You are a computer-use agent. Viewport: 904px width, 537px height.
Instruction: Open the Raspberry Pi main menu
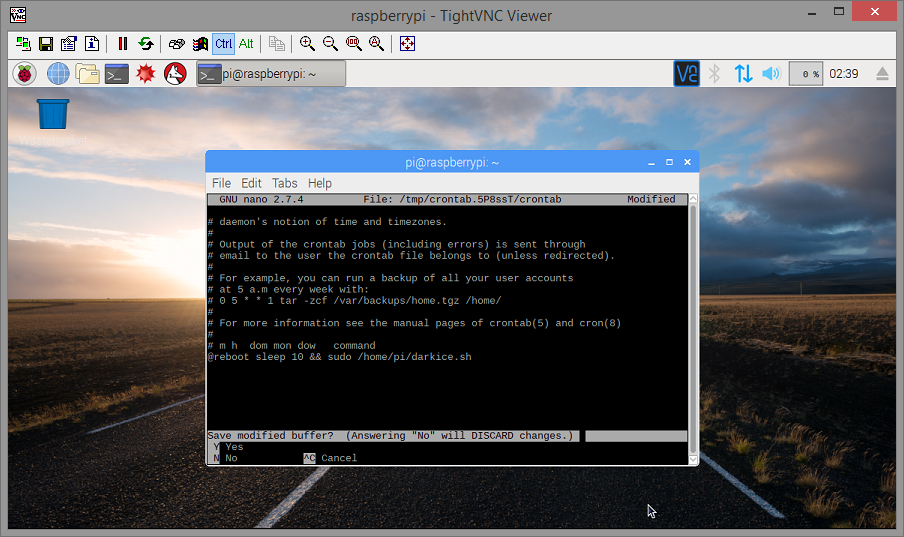(x=24, y=74)
